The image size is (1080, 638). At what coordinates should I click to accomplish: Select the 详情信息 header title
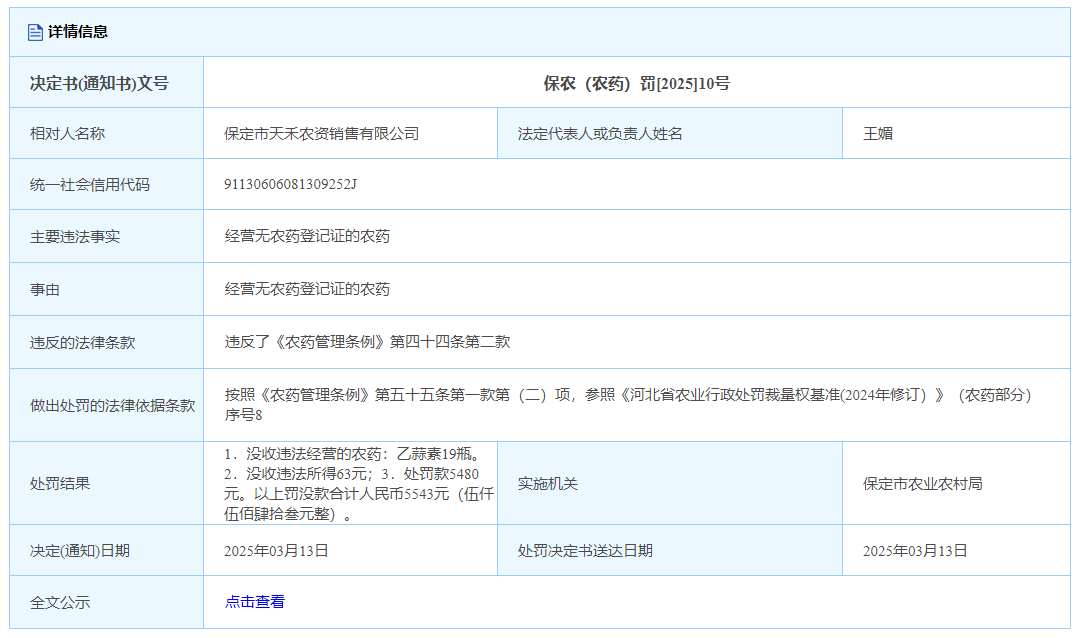tap(78, 32)
